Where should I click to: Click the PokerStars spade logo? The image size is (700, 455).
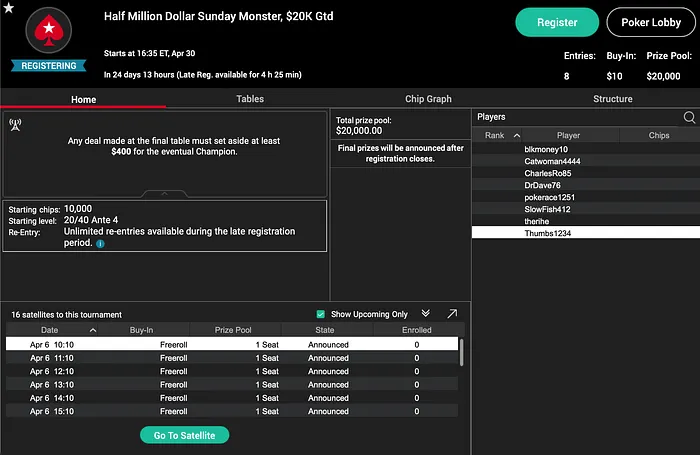pos(49,30)
